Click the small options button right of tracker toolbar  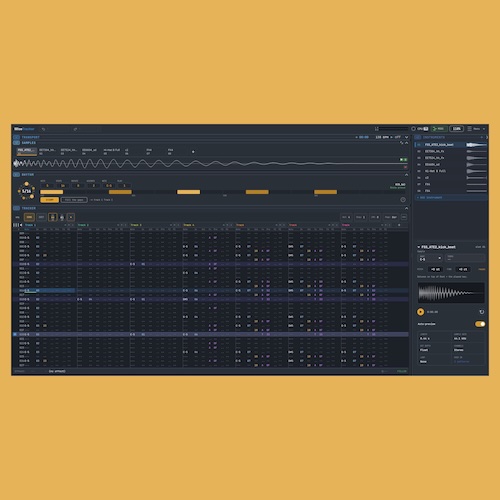(404, 217)
